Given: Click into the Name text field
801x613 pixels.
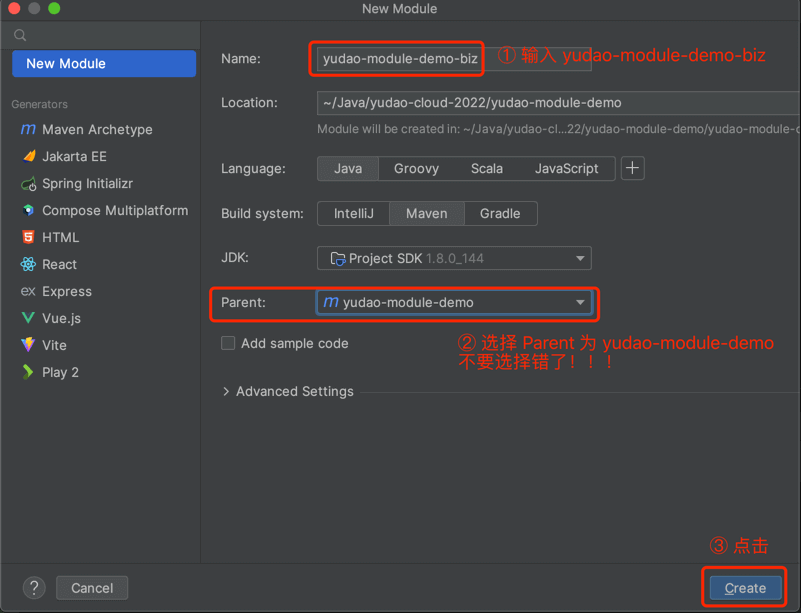Looking at the screenshot, I should (399, 59).
